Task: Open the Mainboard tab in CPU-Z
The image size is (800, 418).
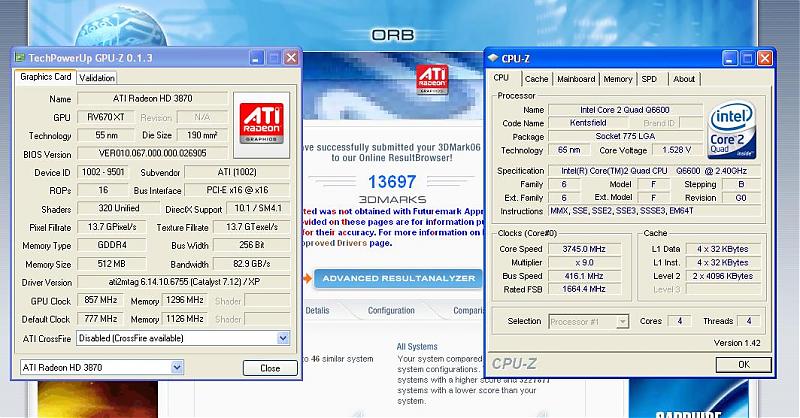Action: pyautogui.click(x=576, y=79)
